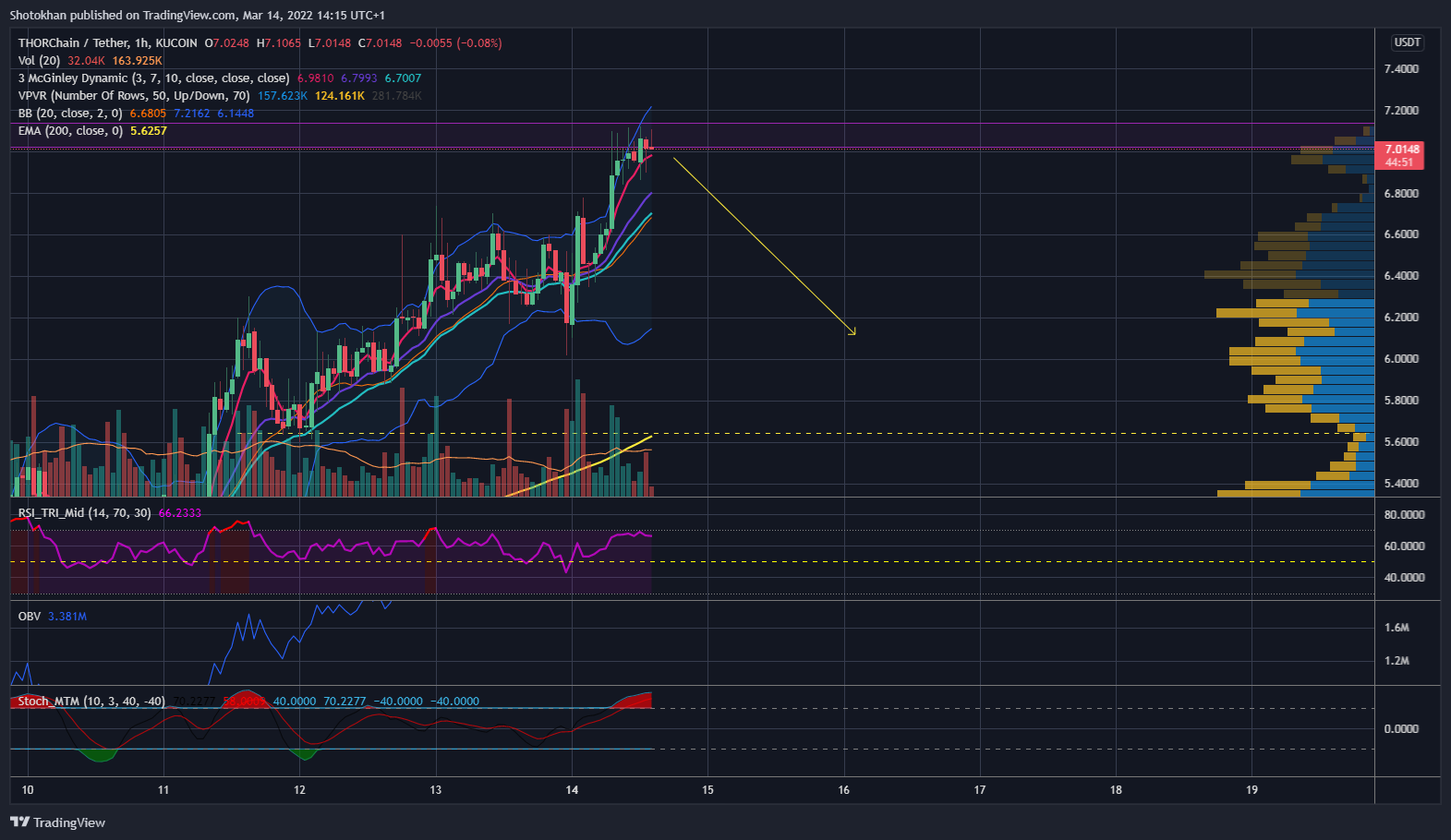Click the RSI_TRI_Mid indicator label

pyautogui.click(x=84, y=513)
